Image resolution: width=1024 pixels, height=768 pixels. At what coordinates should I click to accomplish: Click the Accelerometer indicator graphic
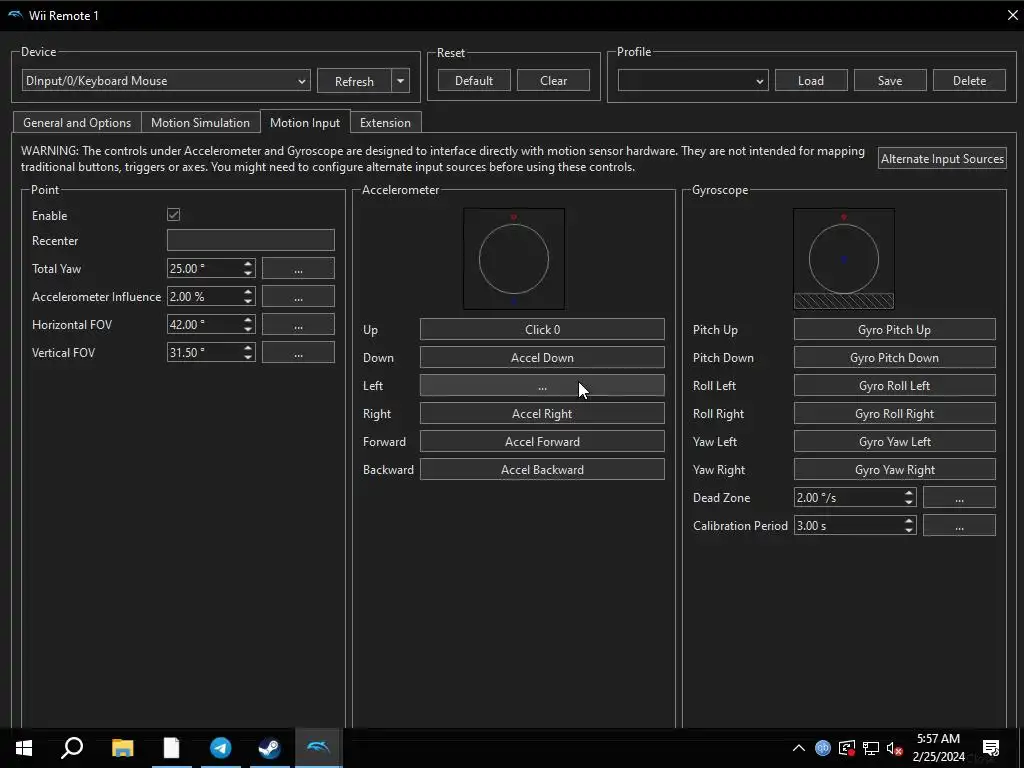tap(514, 259)
